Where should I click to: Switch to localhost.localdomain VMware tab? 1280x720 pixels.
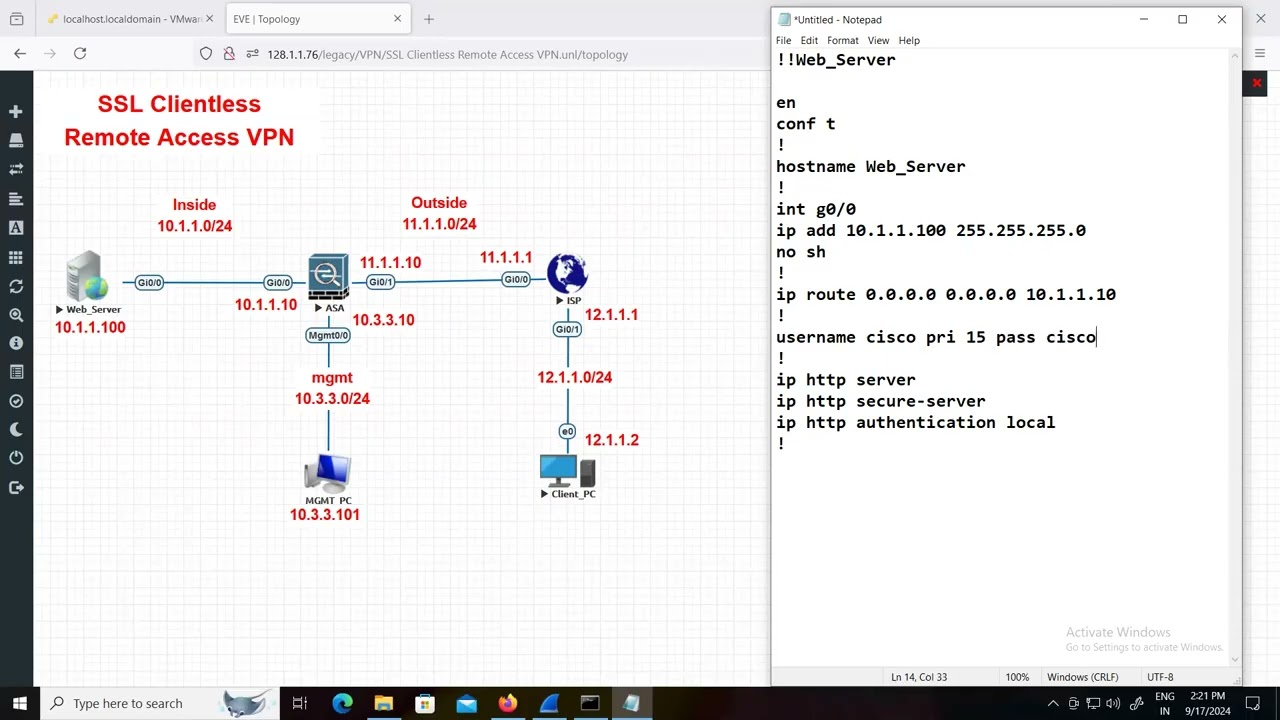click(125, 19)
